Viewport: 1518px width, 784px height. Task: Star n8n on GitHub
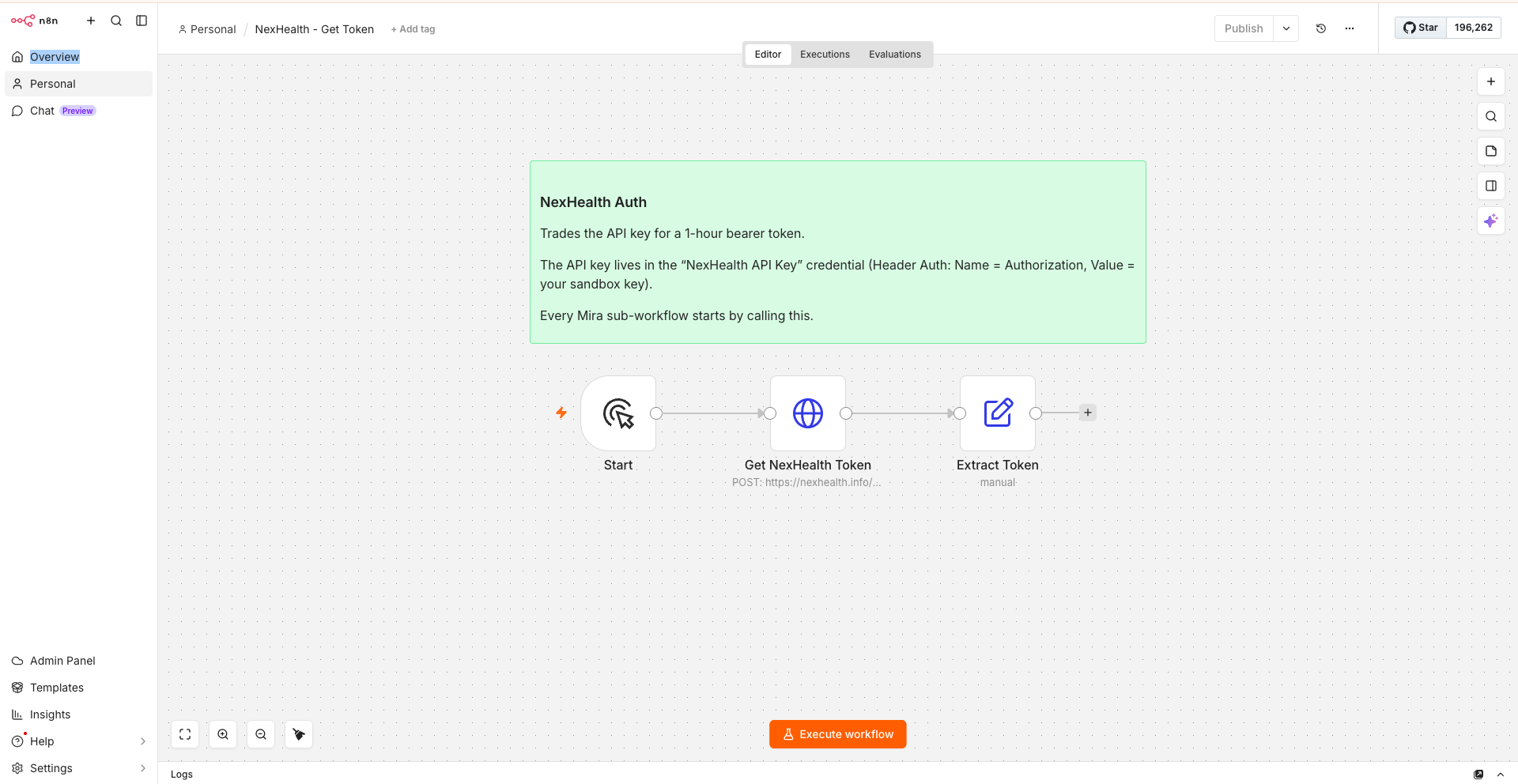tap(1421, 28)
